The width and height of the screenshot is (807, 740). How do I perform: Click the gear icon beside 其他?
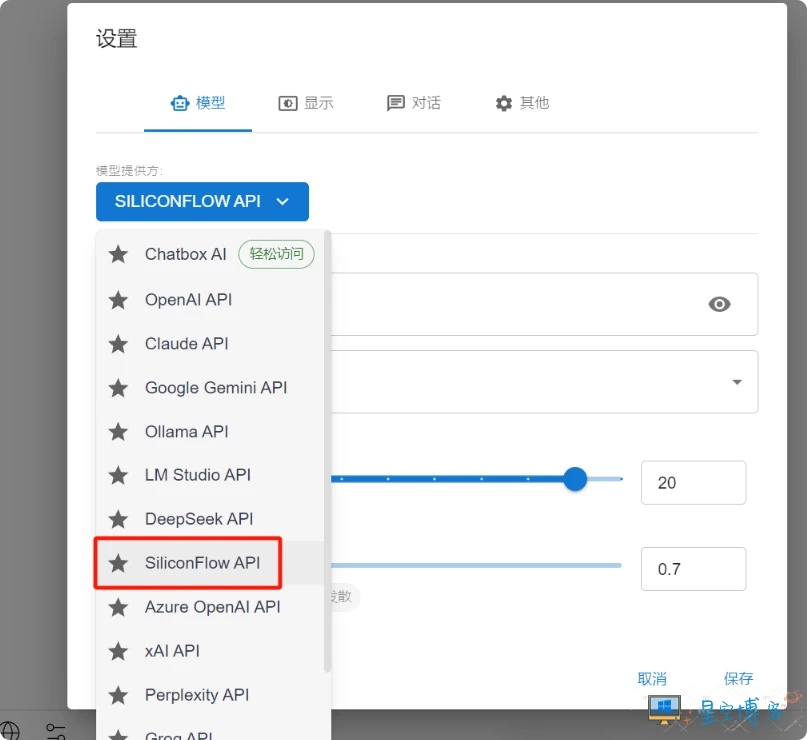[503, 103]
